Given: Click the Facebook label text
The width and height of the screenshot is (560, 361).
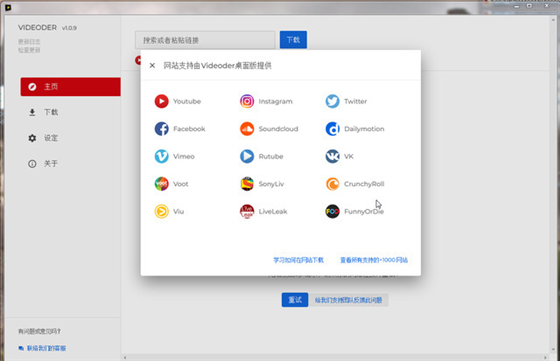Looking at the screenshot, I should point(189,129).
